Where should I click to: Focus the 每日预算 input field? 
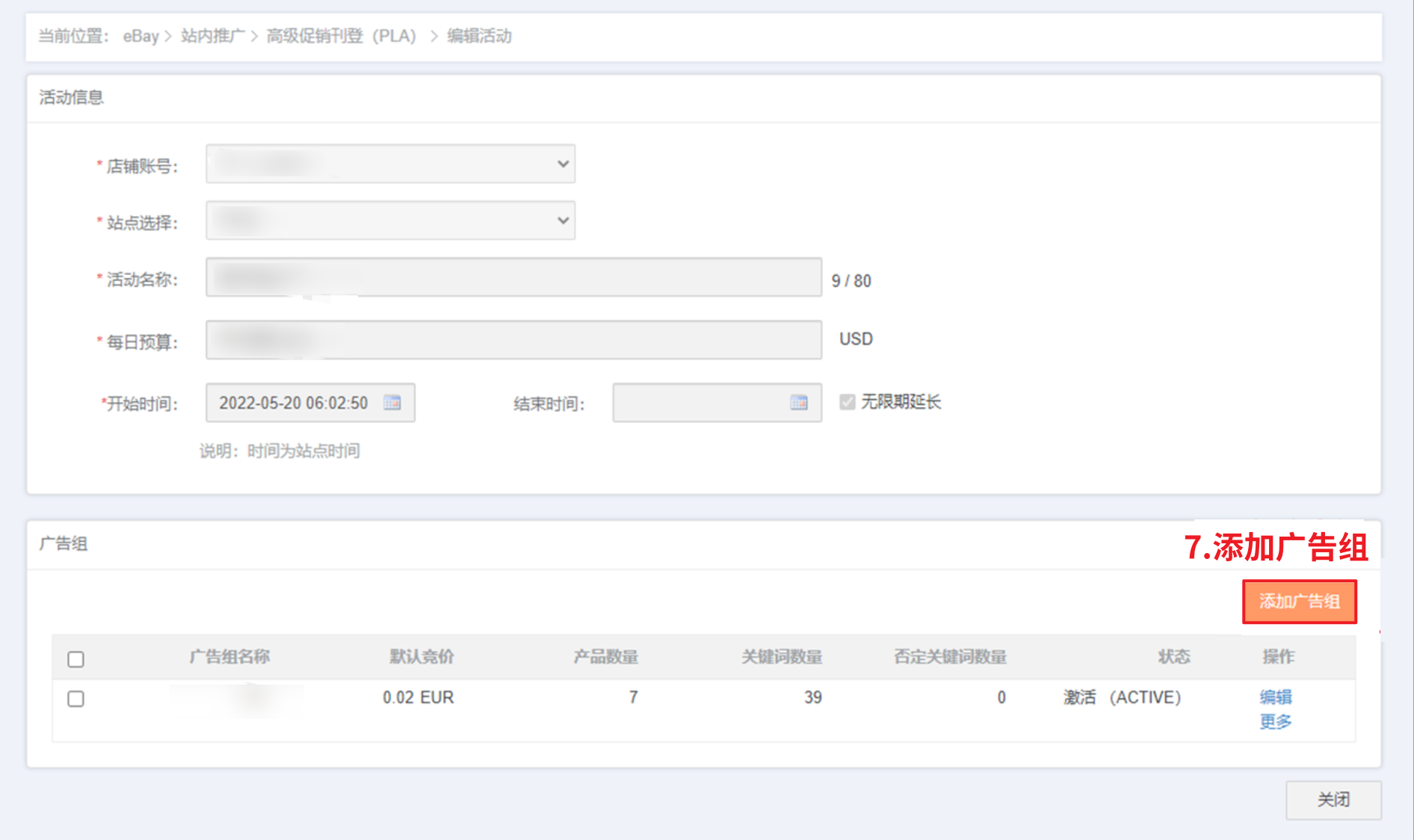pos(513,340)
